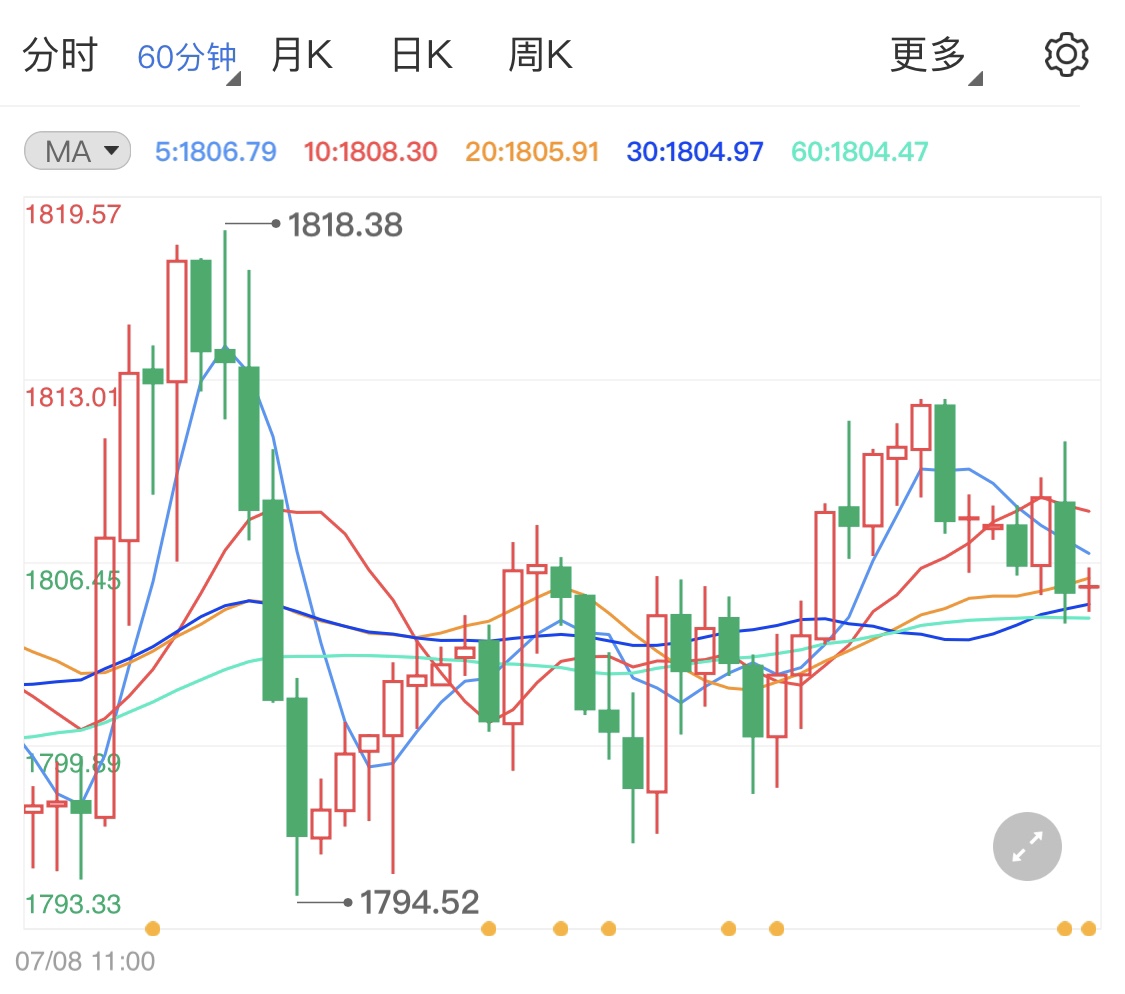
Task: Click an orange event dot below the chart
Action: [152, 928]
